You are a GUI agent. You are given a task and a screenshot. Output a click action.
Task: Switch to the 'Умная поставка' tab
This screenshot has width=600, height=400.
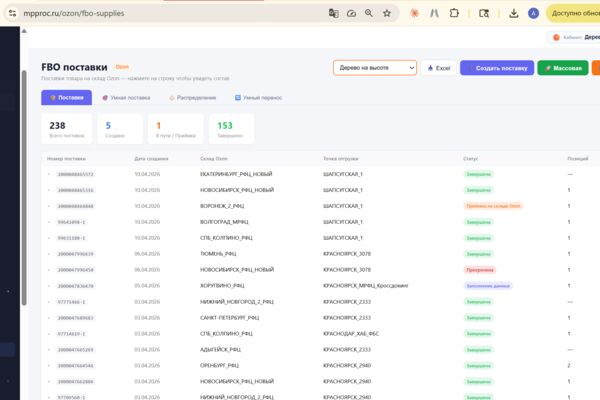coord(126,98)
